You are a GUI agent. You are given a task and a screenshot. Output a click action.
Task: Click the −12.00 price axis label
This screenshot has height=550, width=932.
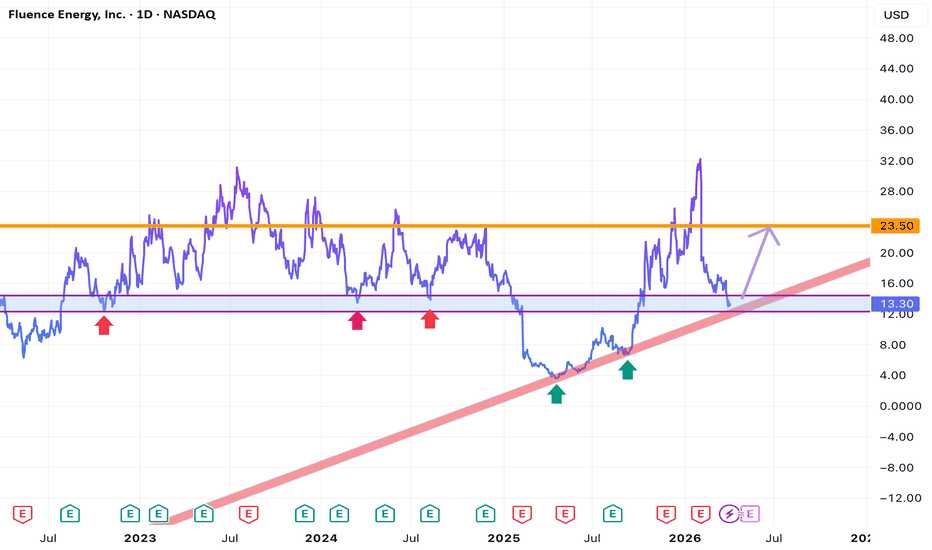point(900,498)
